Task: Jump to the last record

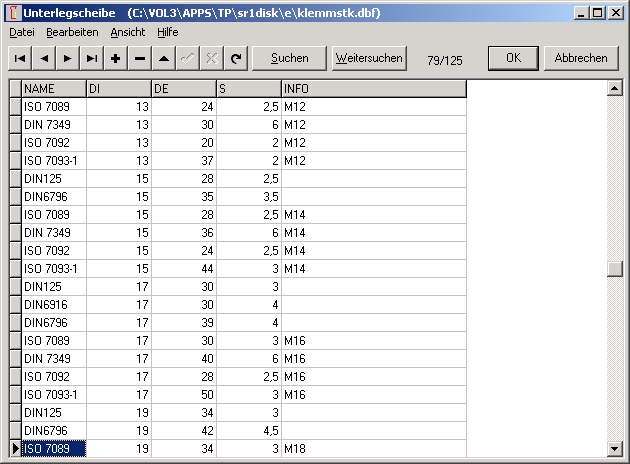Action: [x=92, y=59]
